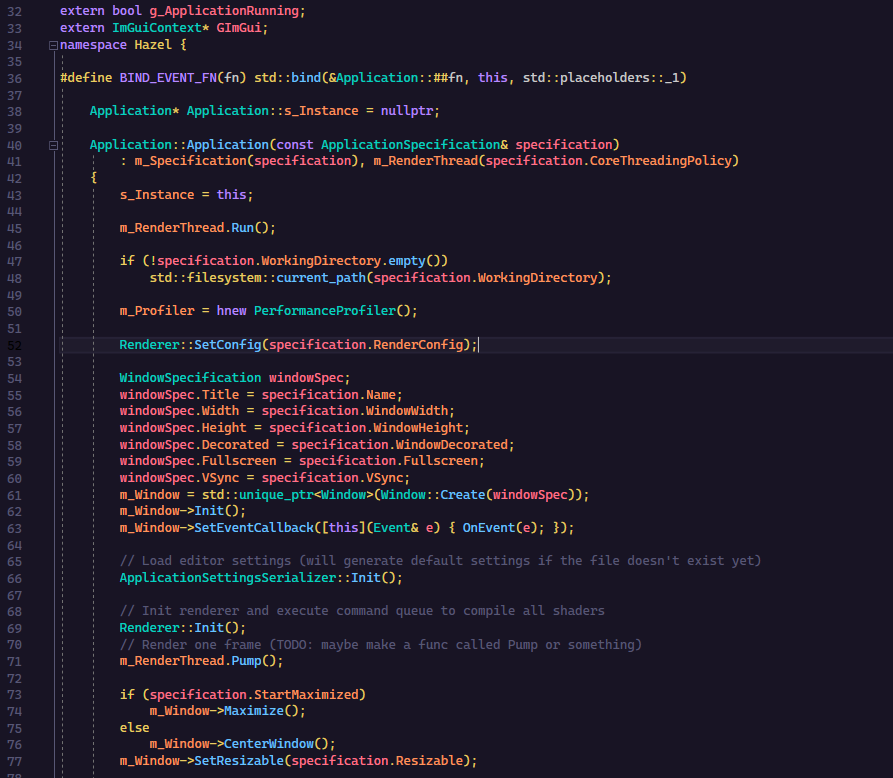Click the Maximize method call
The height and width of the screenshot is (778, 893).
coord(261,711)
